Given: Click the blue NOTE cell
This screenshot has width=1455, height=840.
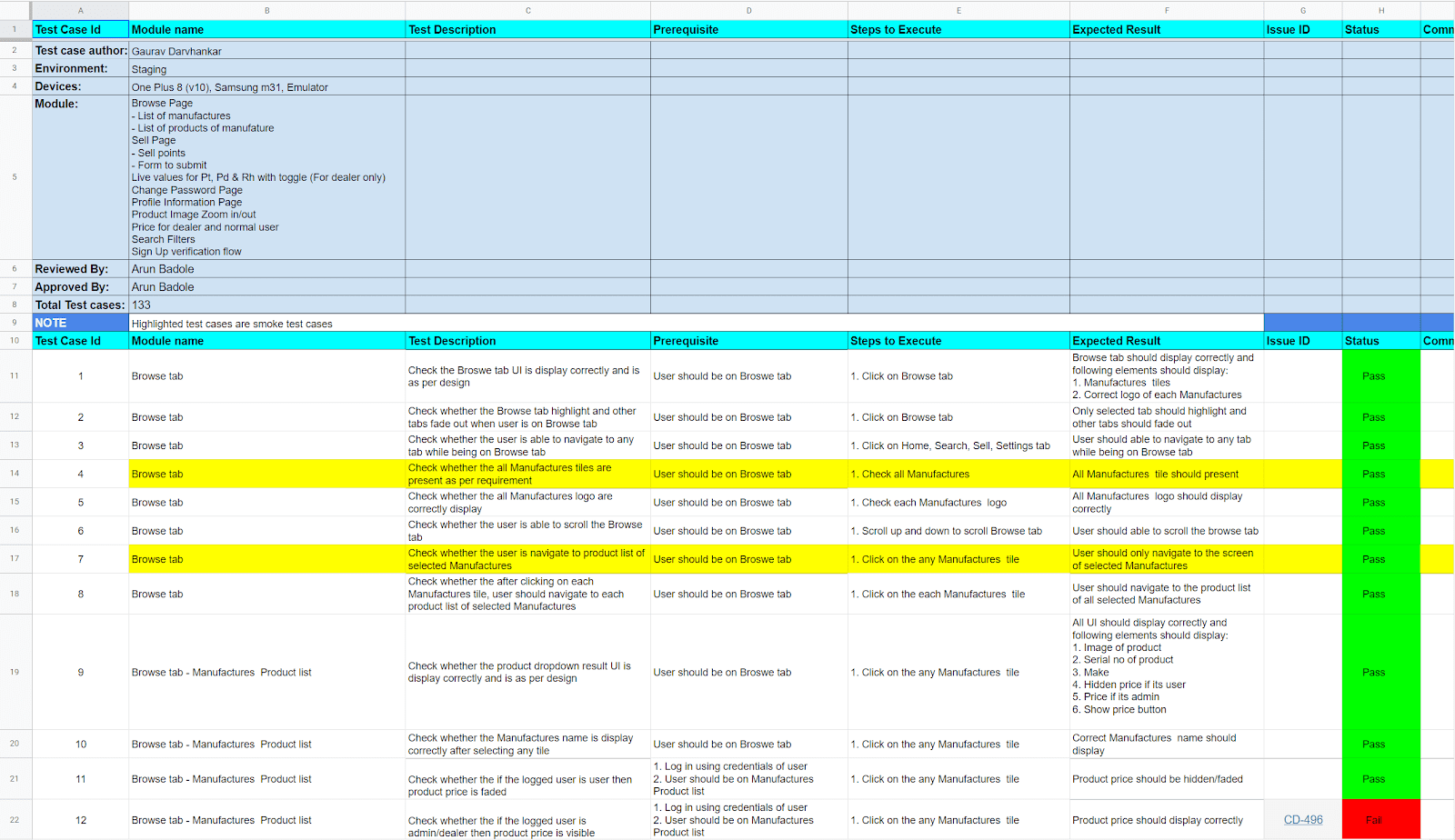Looking at the screenshot, I should click(80, 323).
